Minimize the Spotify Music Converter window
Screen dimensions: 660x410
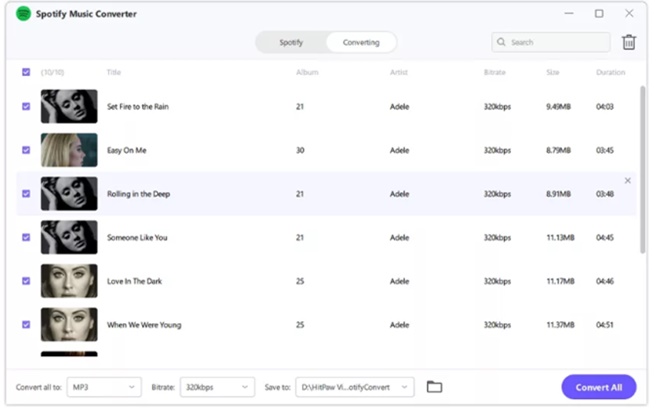570,14
